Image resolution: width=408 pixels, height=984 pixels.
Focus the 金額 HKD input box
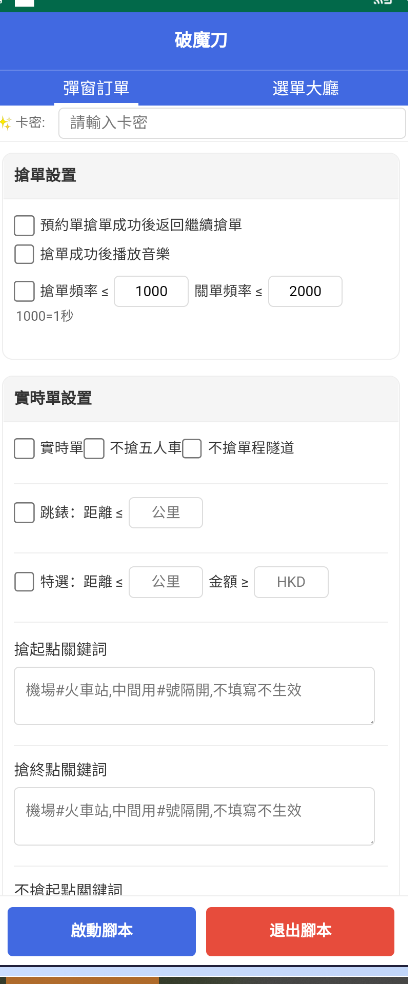point(291,582)
